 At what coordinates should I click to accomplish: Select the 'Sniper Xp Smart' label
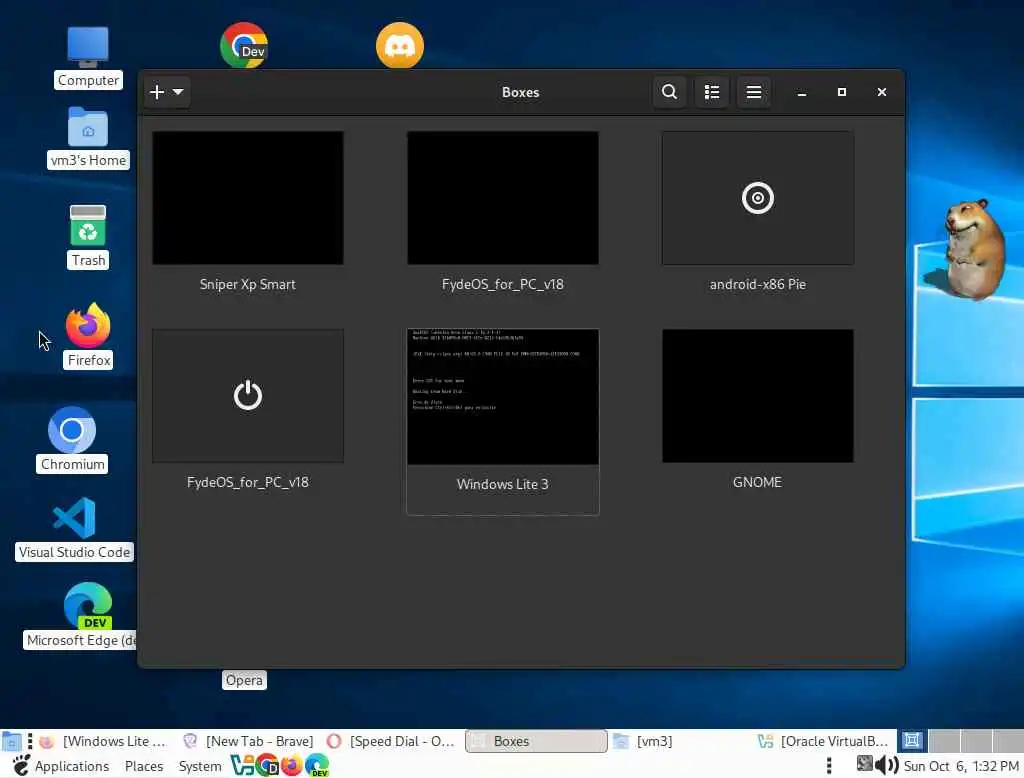pos(248,284)
